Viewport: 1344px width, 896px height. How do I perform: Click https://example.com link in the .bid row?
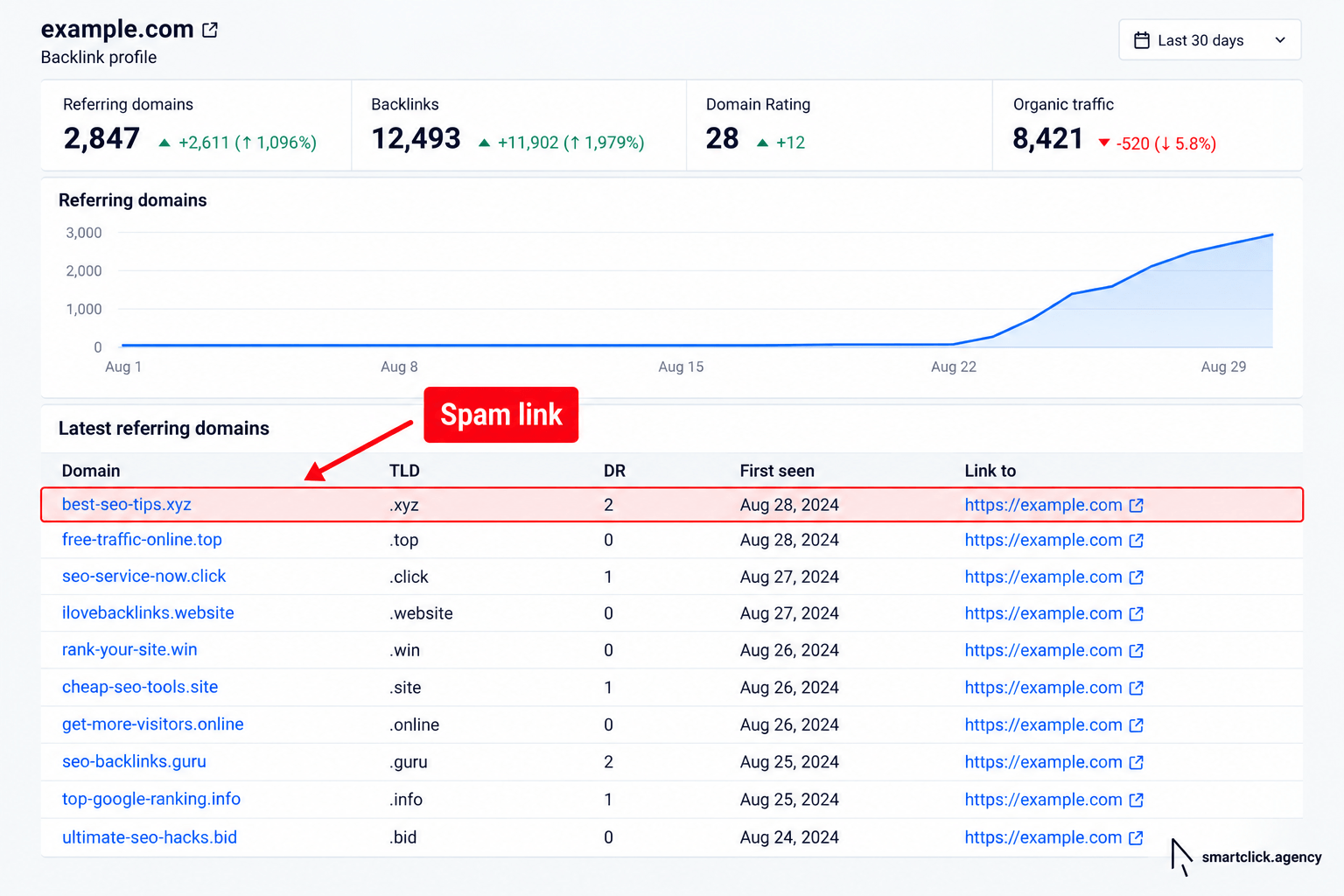[1043, 837]
